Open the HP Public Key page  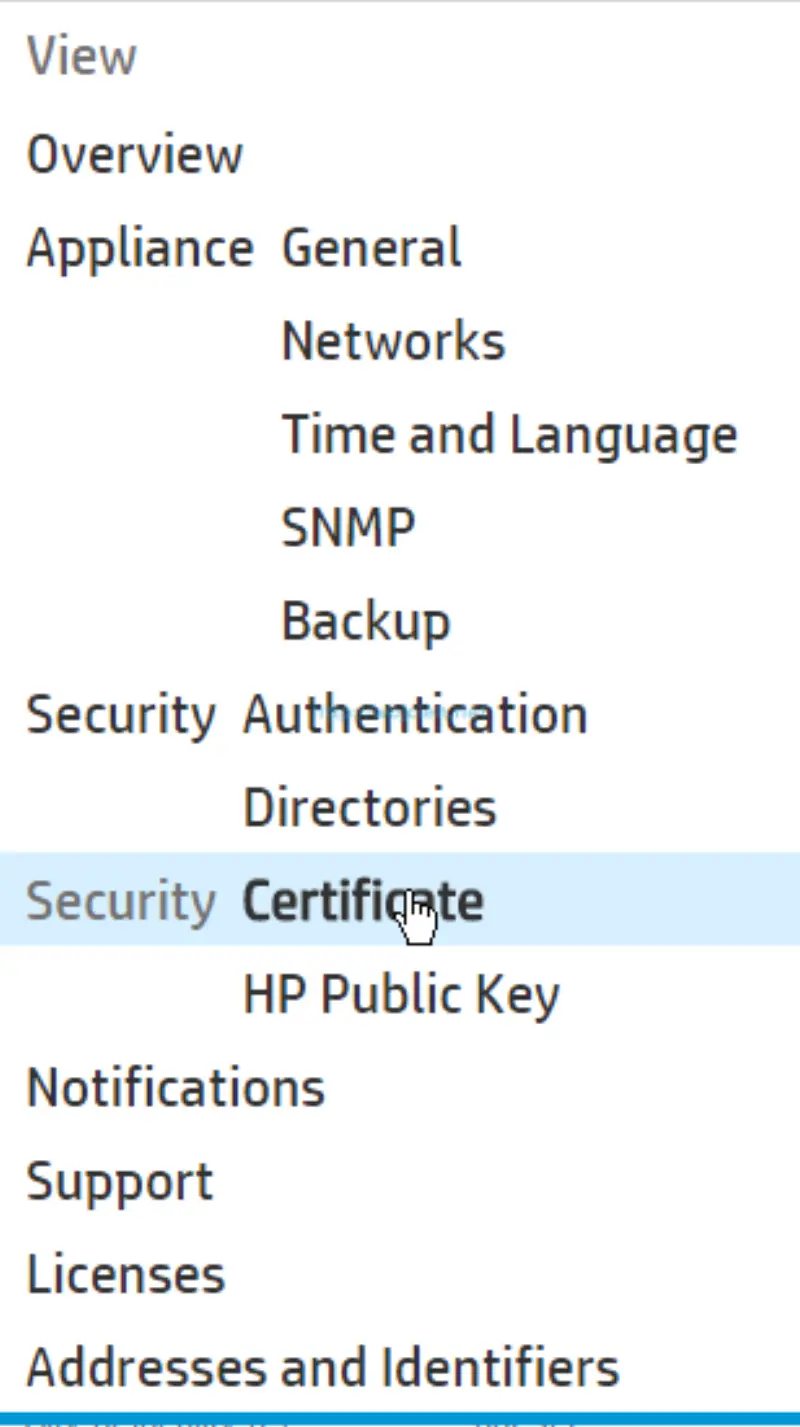pos(400,992)
